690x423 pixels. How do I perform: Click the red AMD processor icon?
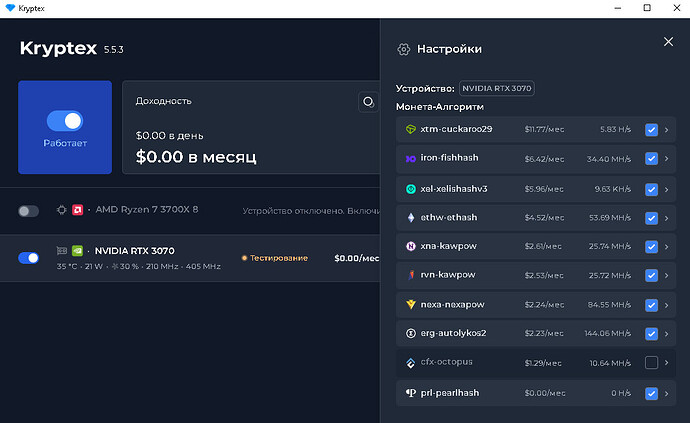(x=77, y=210)
